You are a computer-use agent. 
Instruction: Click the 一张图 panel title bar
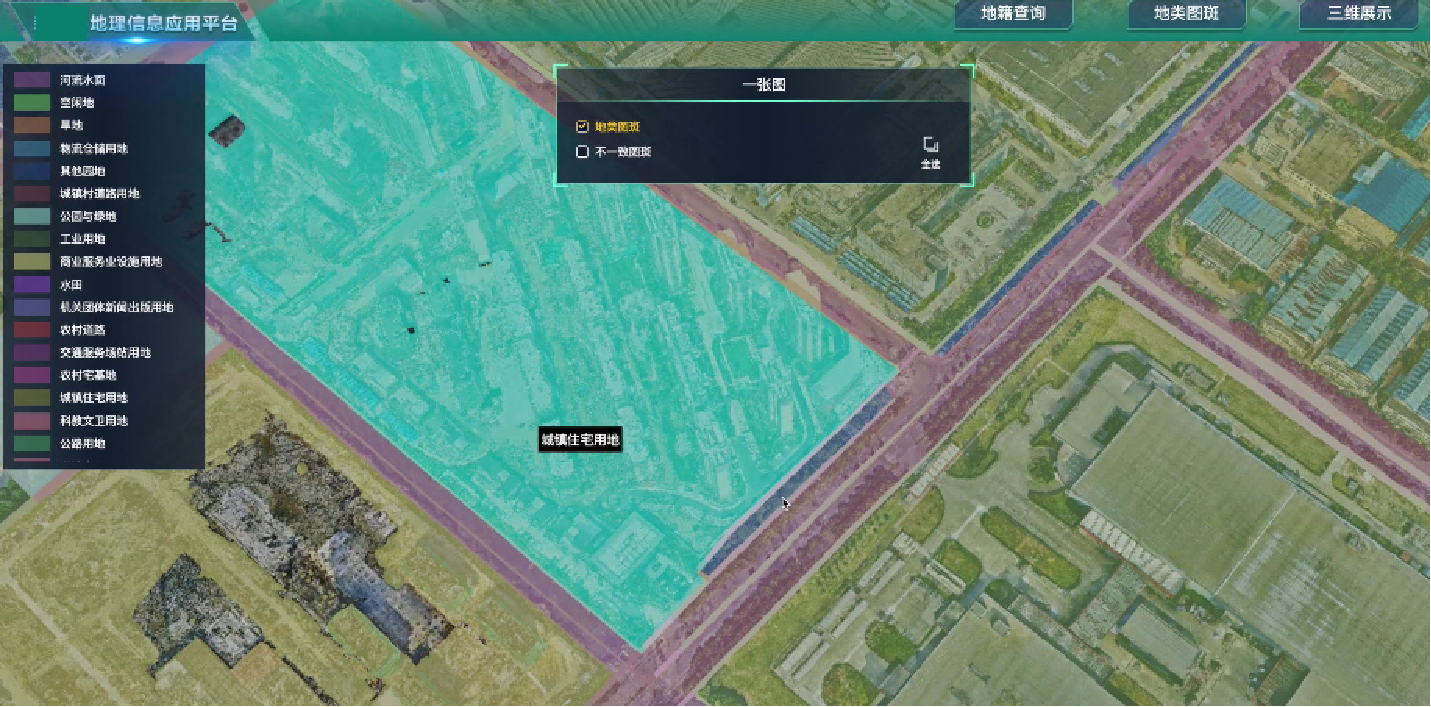click(764, 85)
